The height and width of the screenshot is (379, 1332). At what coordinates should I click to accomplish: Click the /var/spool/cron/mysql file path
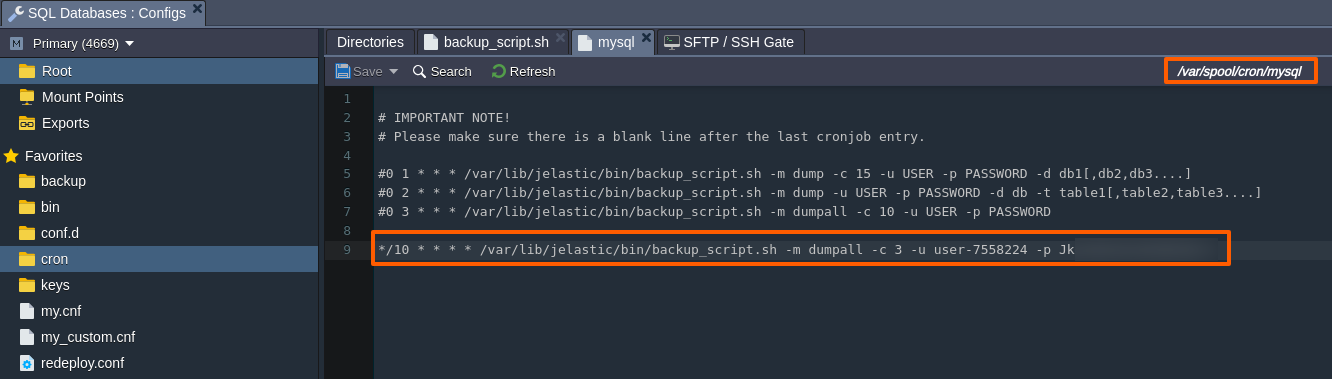[x=1239, y=71]
